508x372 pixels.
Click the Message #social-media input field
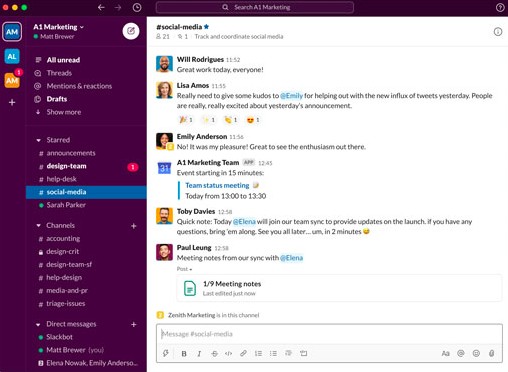point(329,334)
